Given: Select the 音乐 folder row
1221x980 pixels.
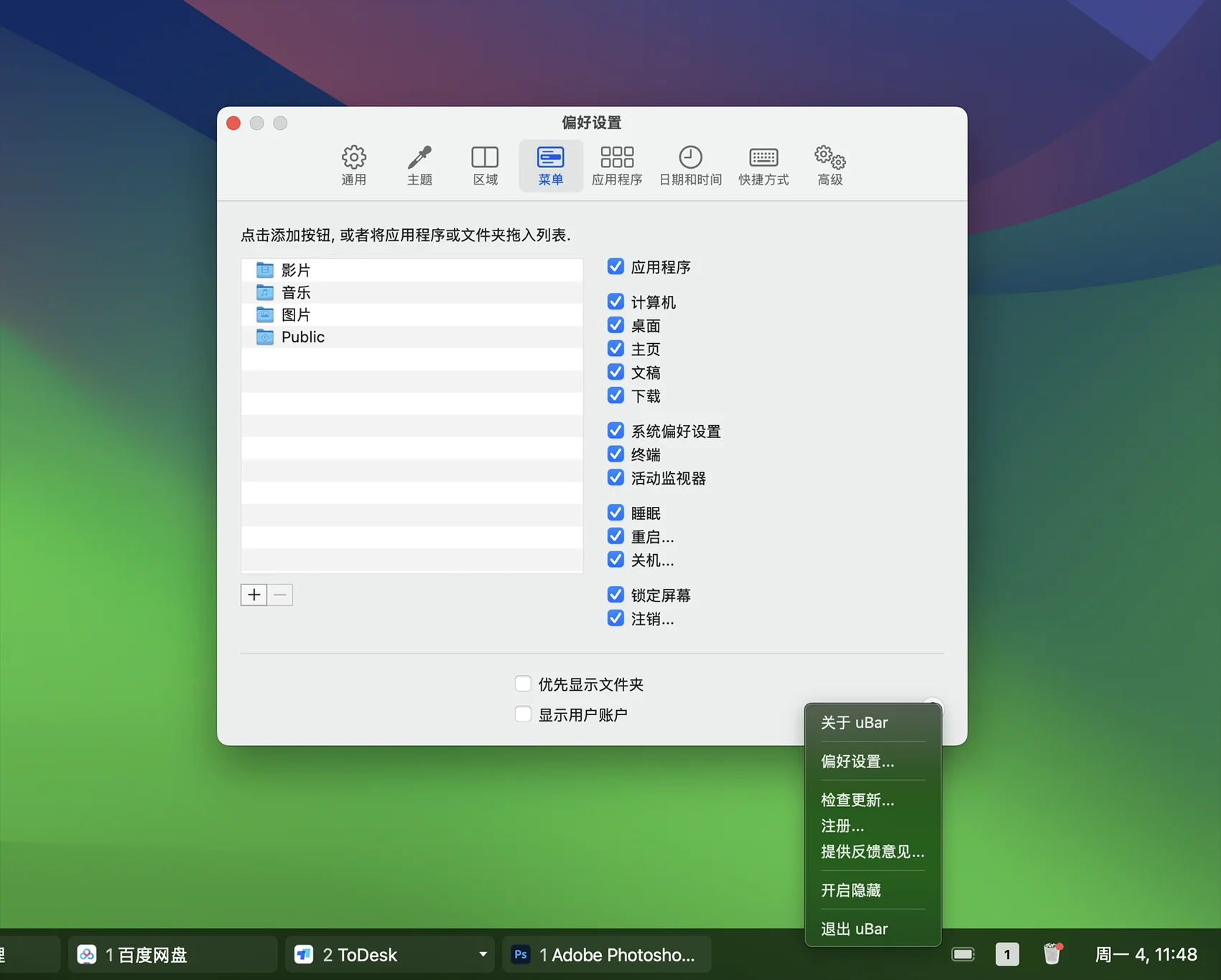Looking at the screenshot, I should pos(412,292).
